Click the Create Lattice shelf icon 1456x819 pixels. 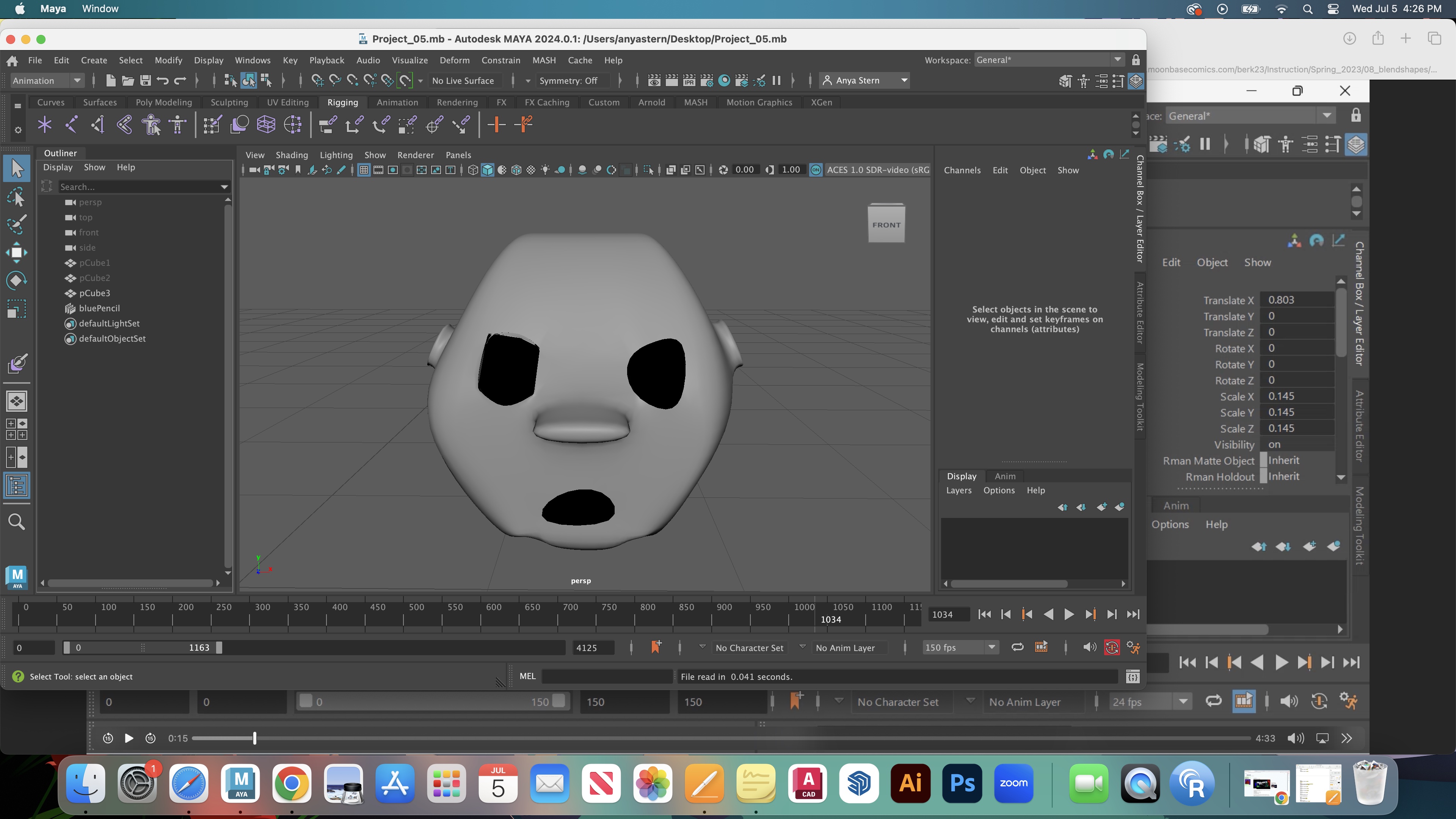point(266,124)
